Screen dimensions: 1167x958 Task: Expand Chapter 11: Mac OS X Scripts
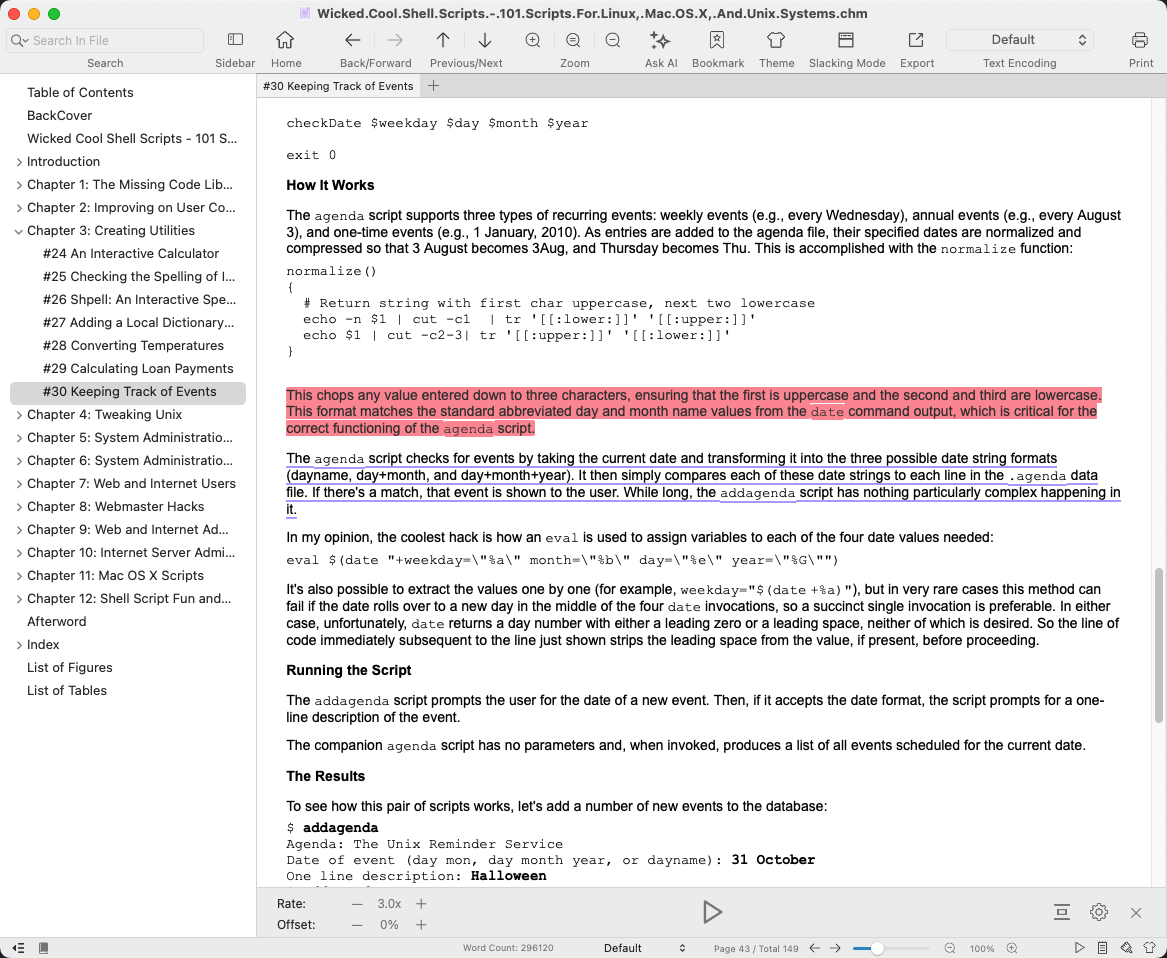point(19,575)
